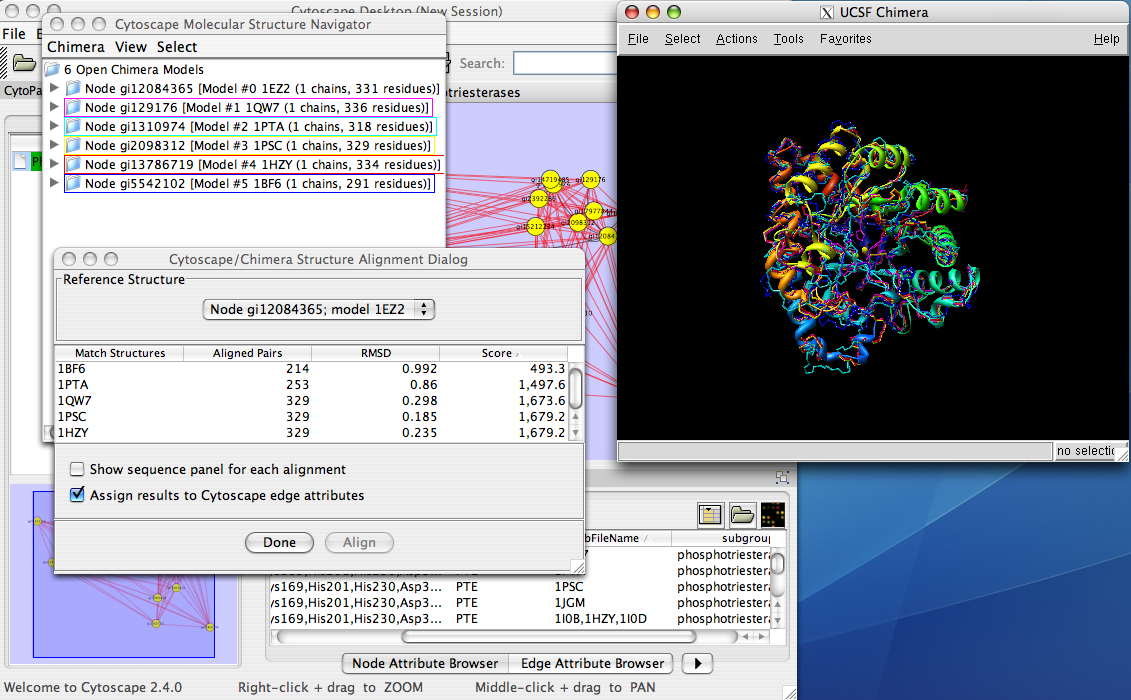1131x700 pixels.
Task: Click the subgroup column header
Action: pos(721,538)
